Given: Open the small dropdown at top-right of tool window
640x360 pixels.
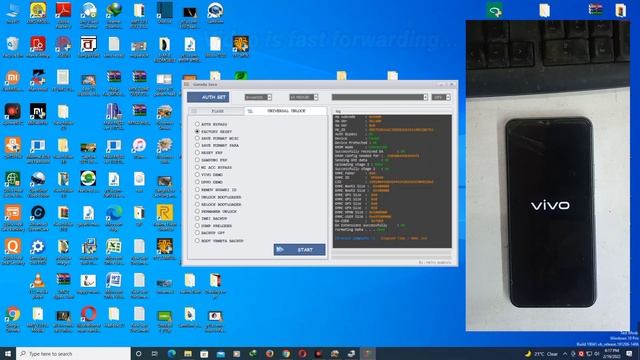Looking at the screenshot, I should point(441,97).
